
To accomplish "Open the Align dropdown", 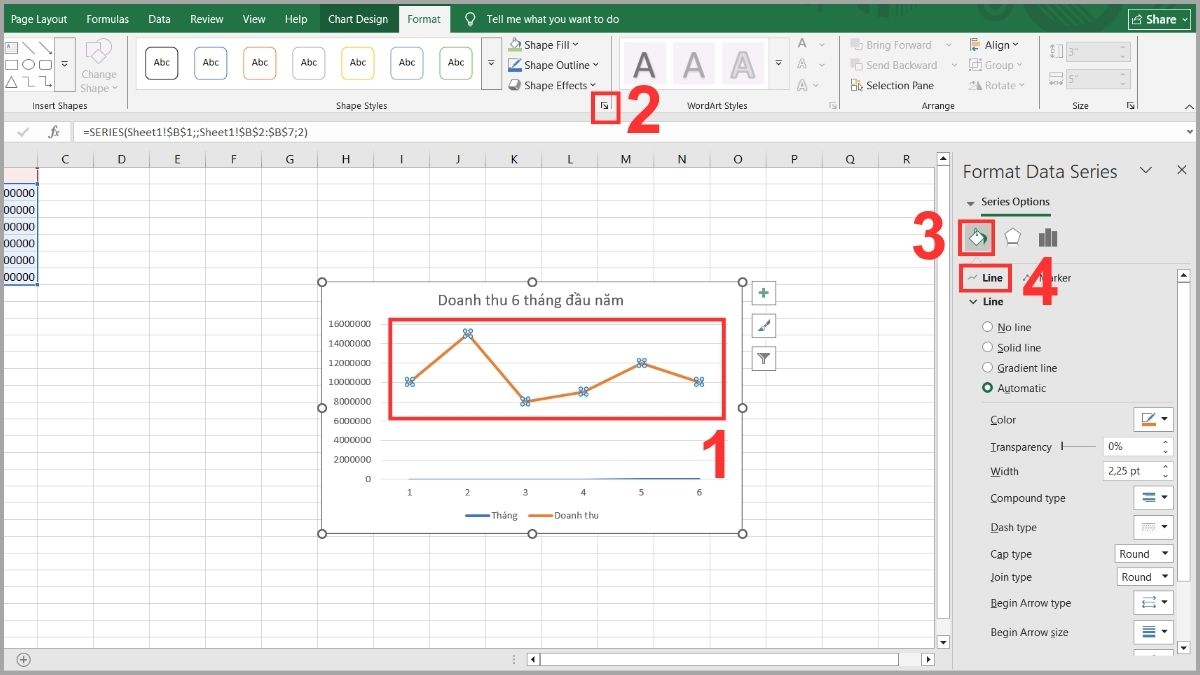I will [994, 45].
